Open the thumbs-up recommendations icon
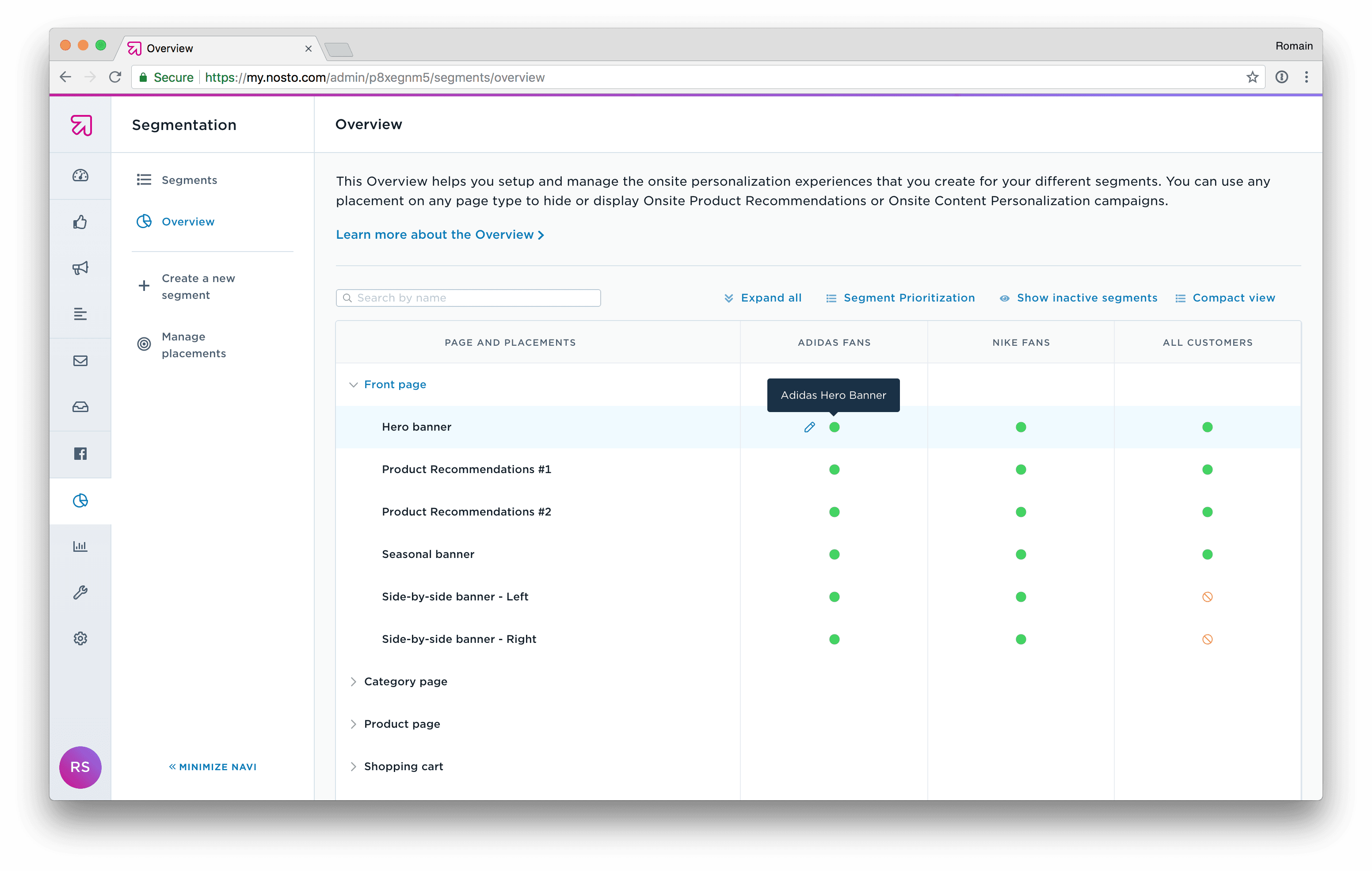Screen dimensions: 1372x871 click(80, 222)
